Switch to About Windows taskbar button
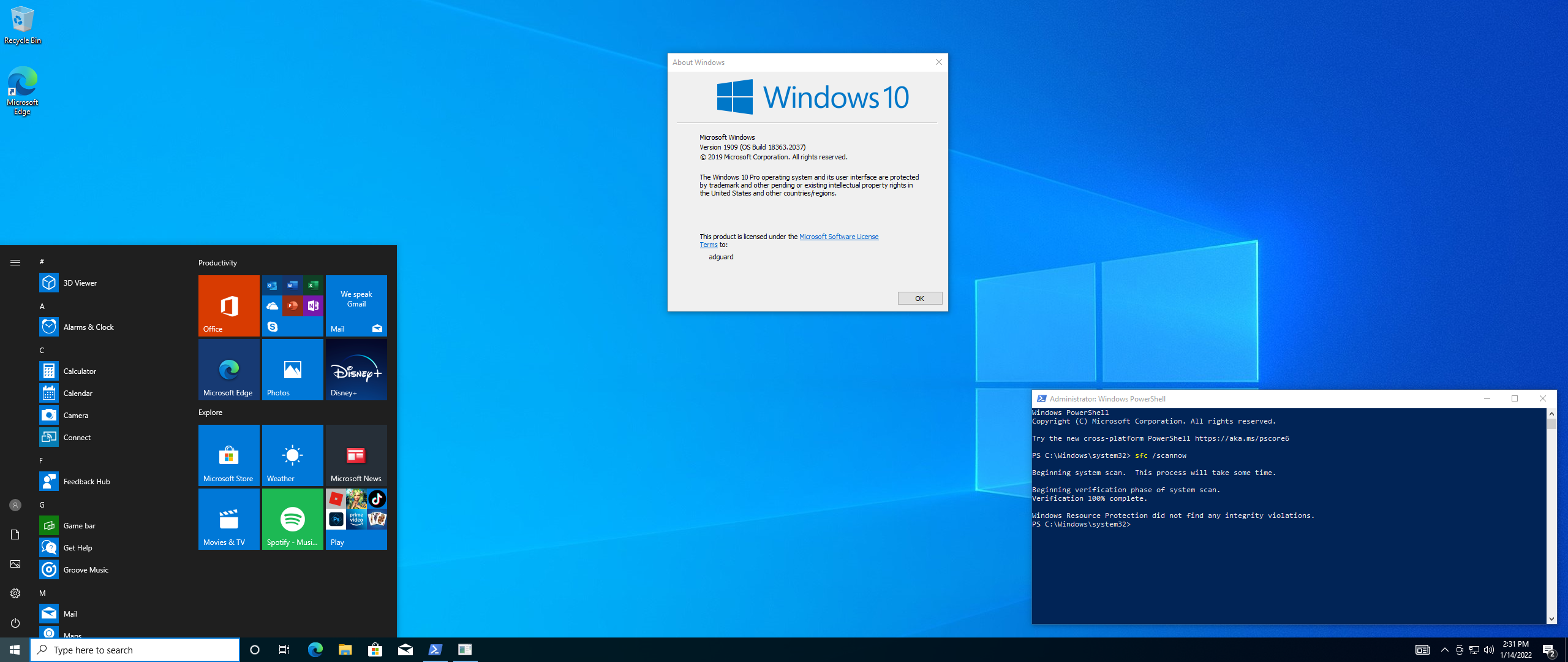Screen dimensions: 1568x662 click(x=466, y=650)
